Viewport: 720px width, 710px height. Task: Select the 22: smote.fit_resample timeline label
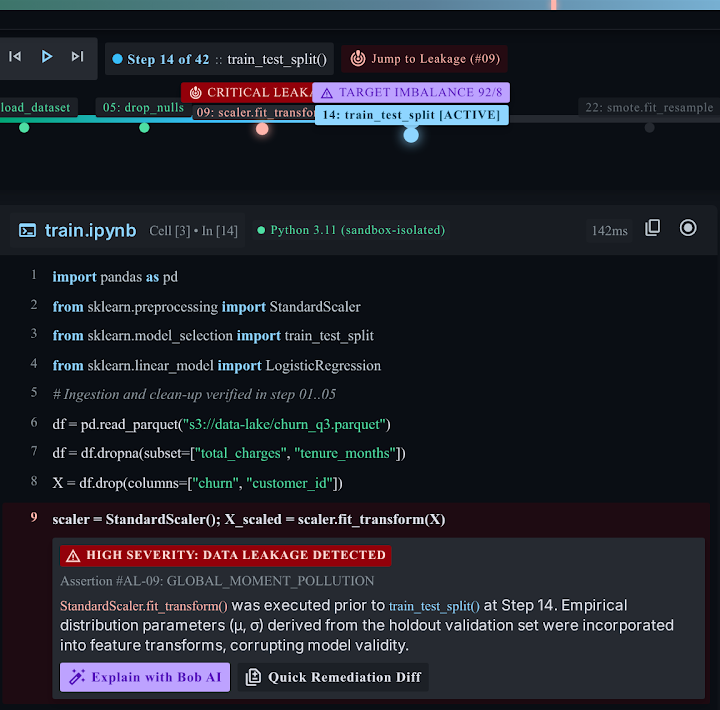pos(649,107)
